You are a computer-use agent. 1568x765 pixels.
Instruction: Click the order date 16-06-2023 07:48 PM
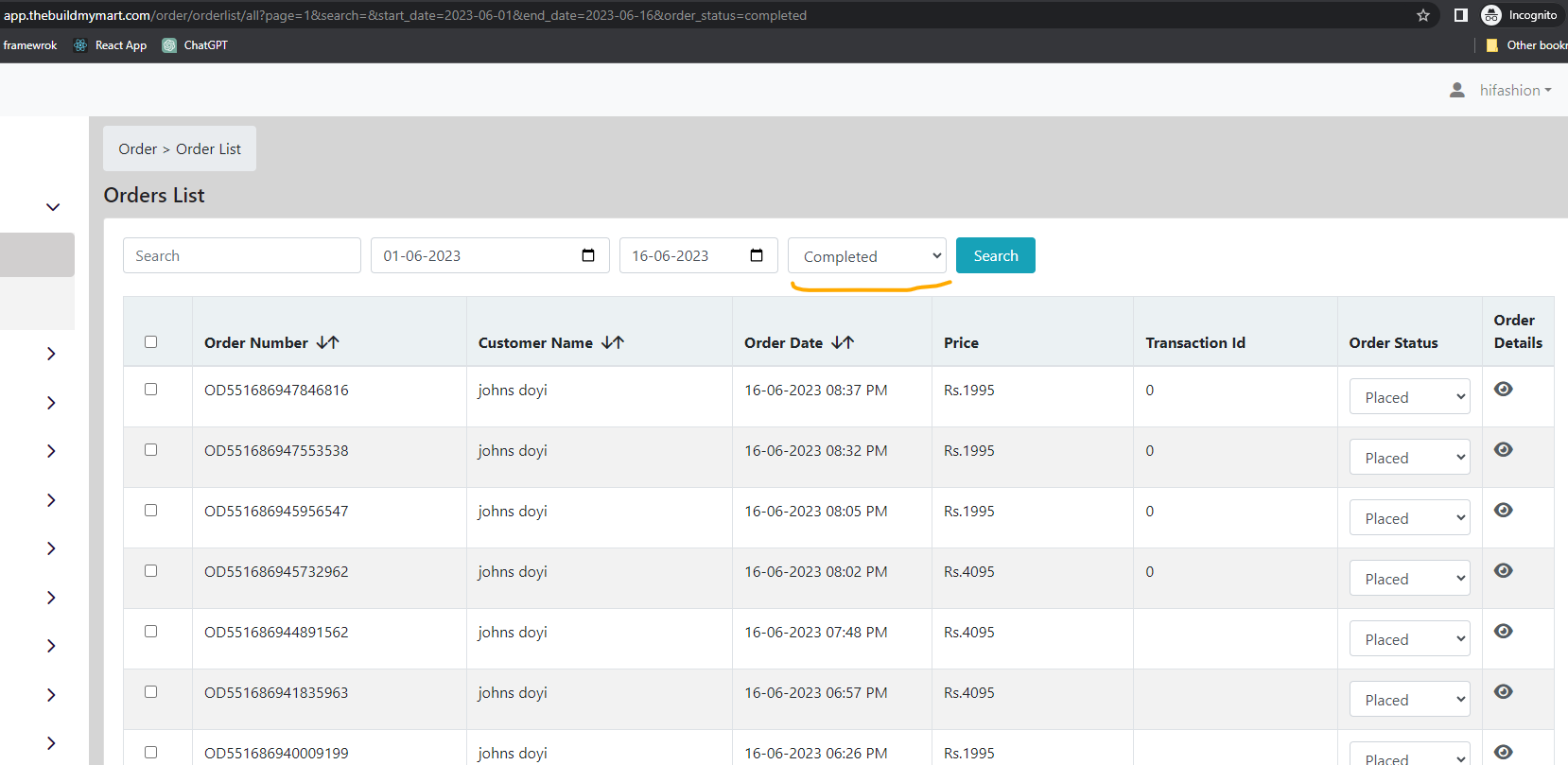pos(816,632)
